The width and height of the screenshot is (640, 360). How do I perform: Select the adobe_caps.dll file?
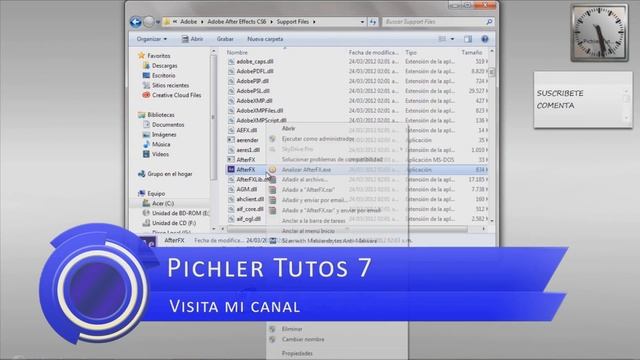click(x=255, y=61)
